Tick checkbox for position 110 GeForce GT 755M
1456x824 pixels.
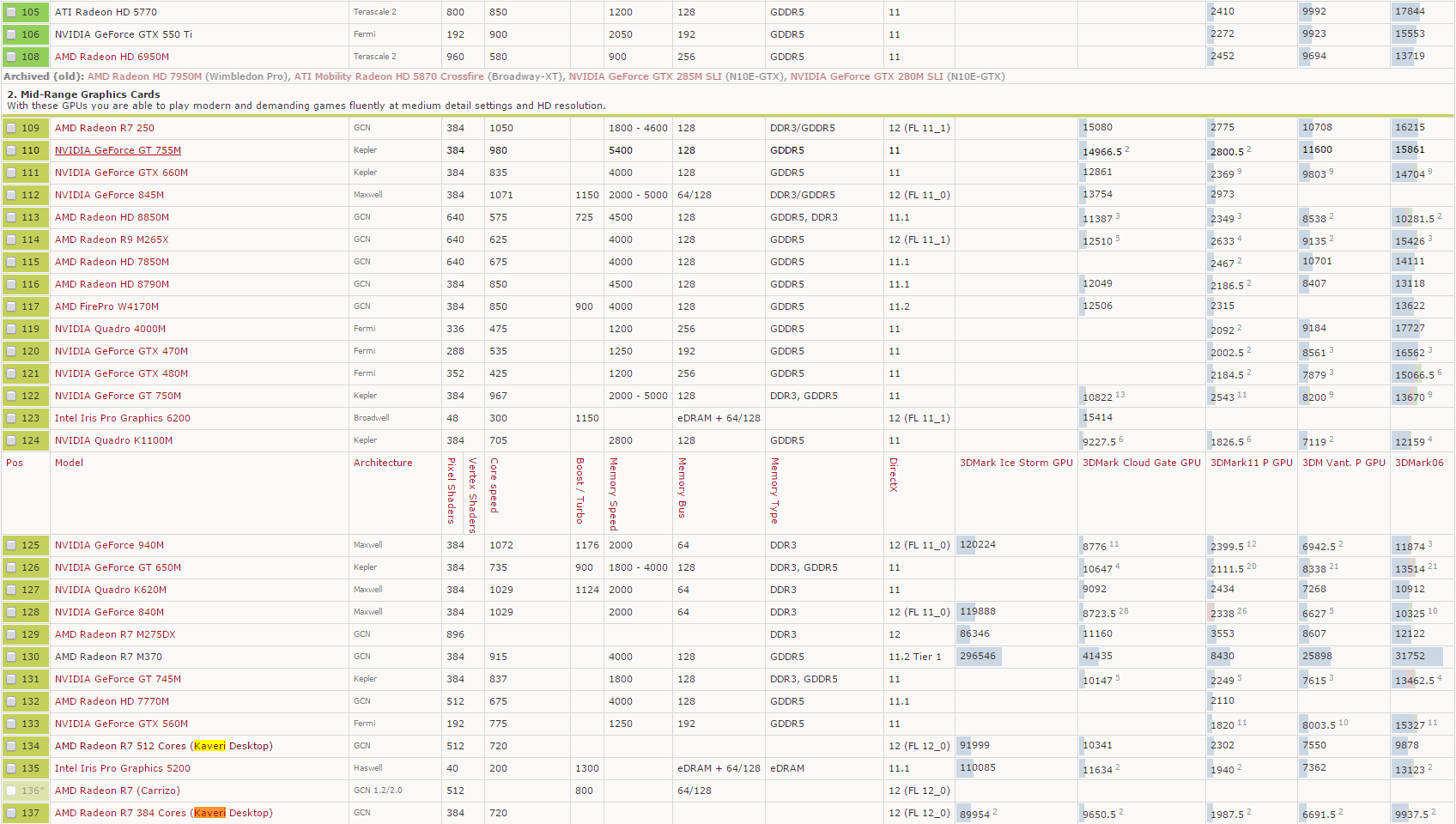click(x=11, y=150)
